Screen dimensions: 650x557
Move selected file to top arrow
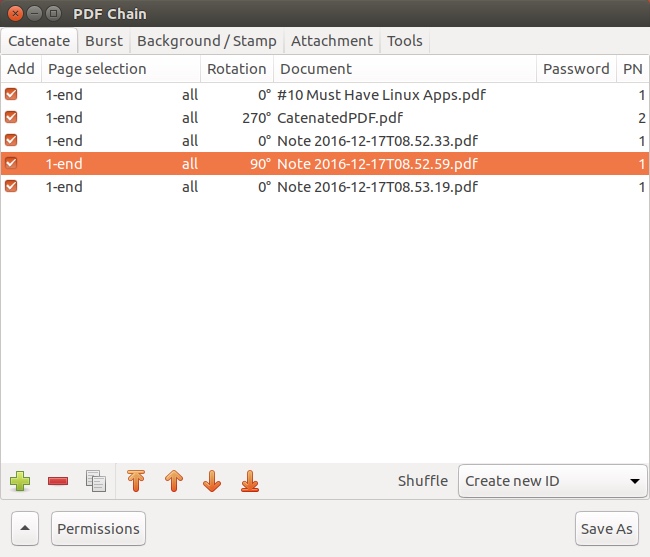[136, 481]
